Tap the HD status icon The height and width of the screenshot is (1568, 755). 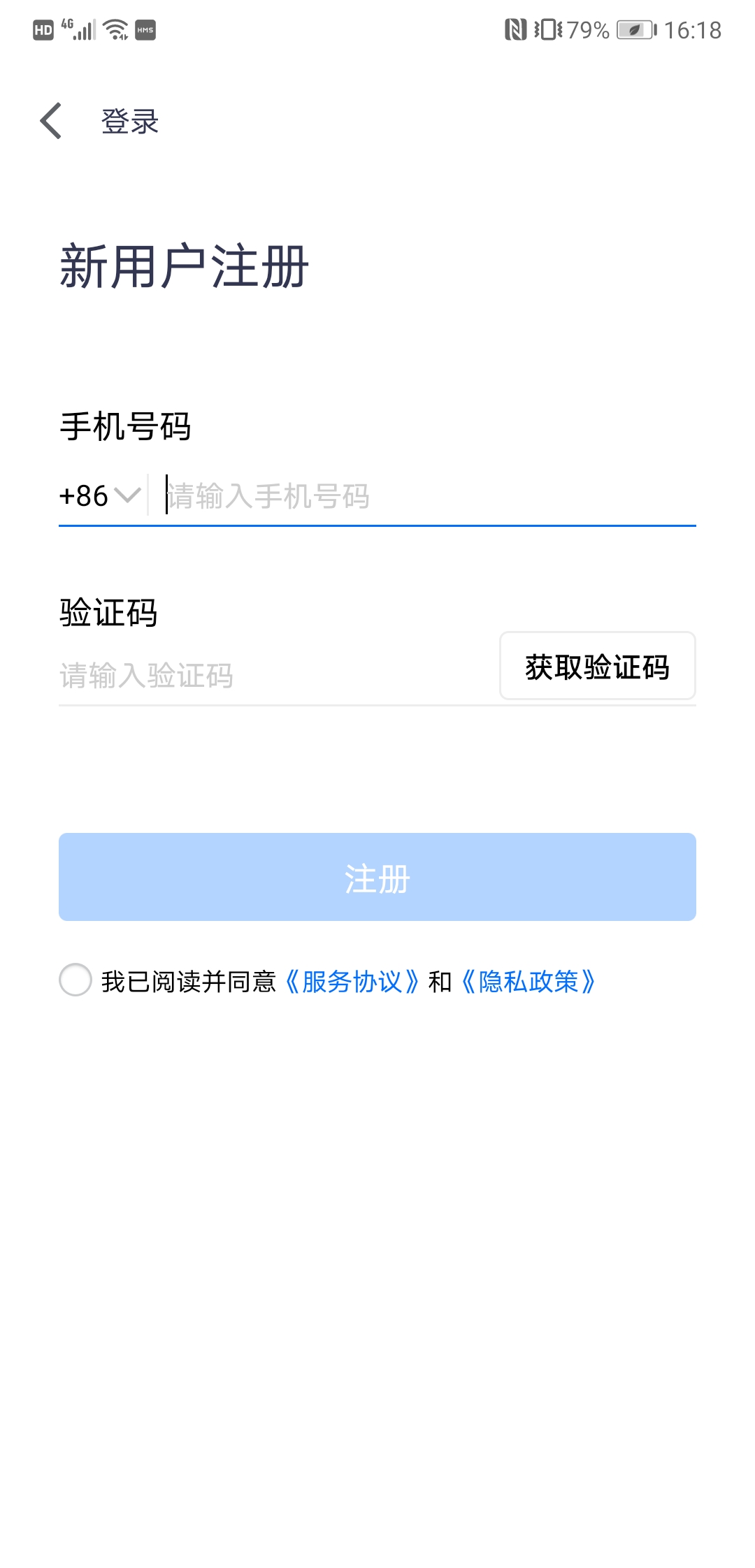coord(43,30)
